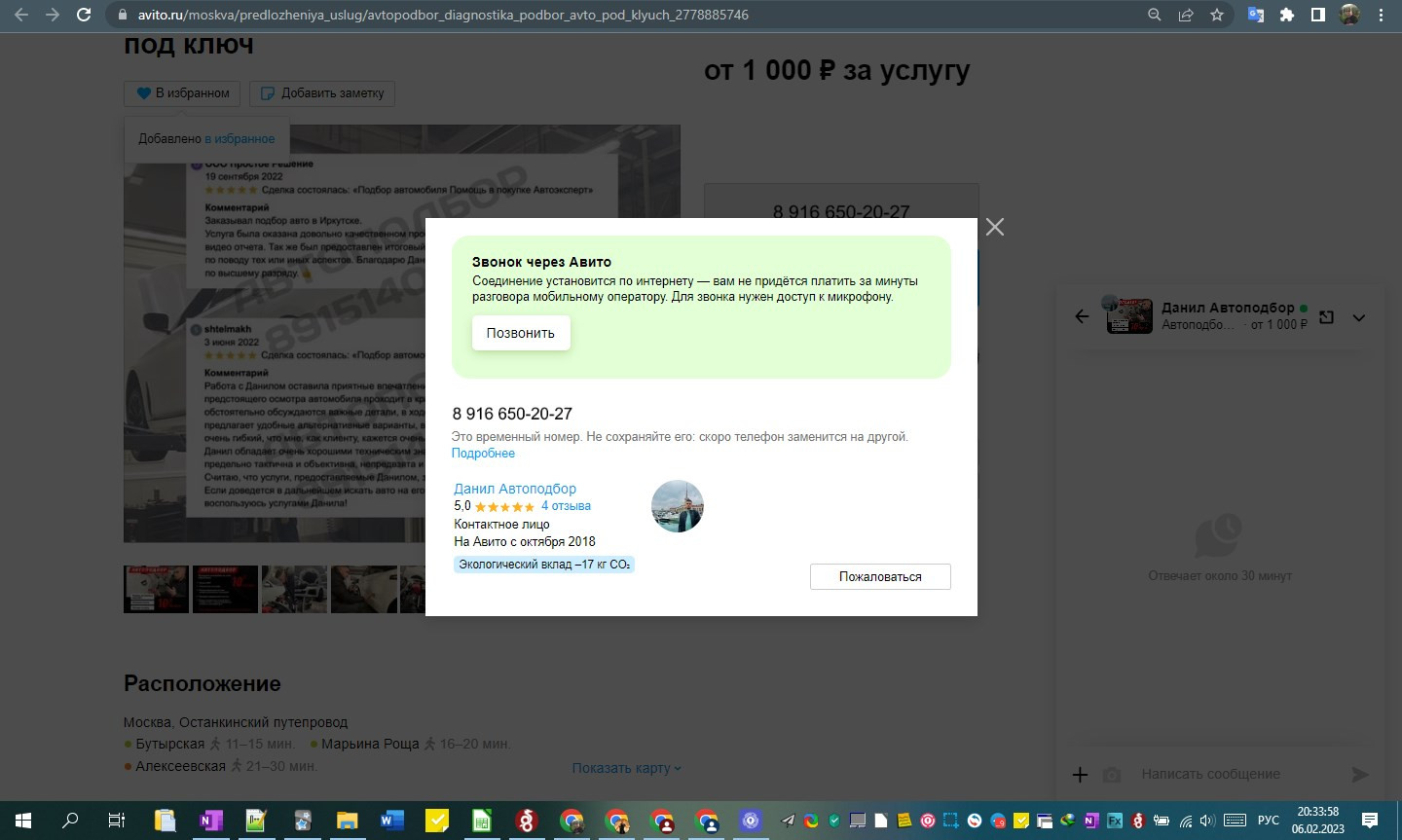Click the share page icon in address bar

[1186, 15]
